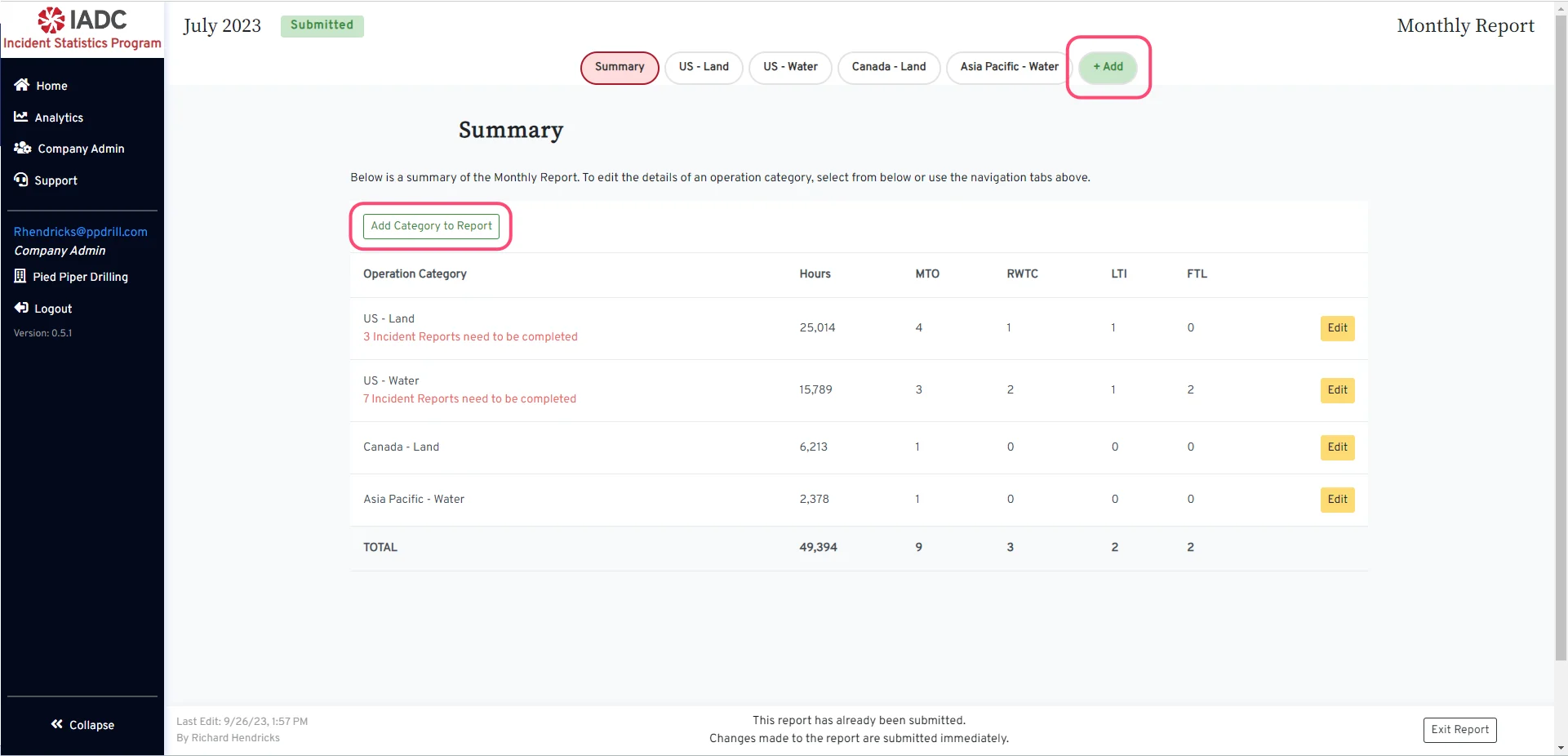This screenshot has height=756, width=1568.
Task: Click the FTL column header
Action: 1197,274
